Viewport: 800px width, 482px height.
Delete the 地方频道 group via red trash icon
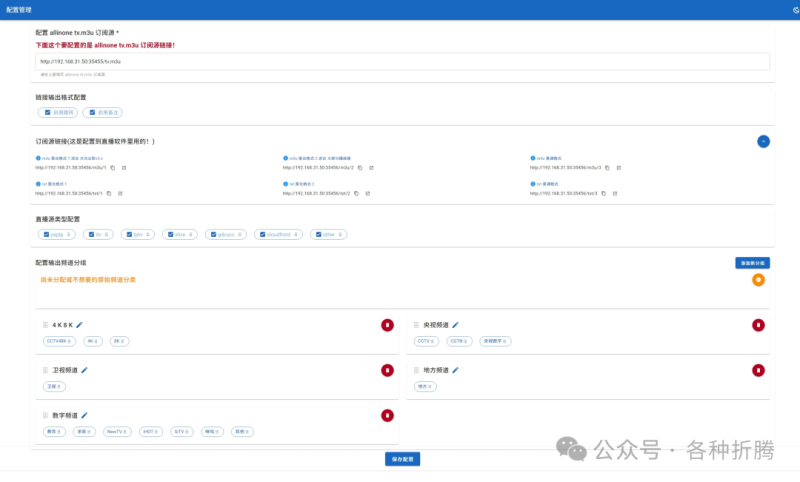[759, 371]
